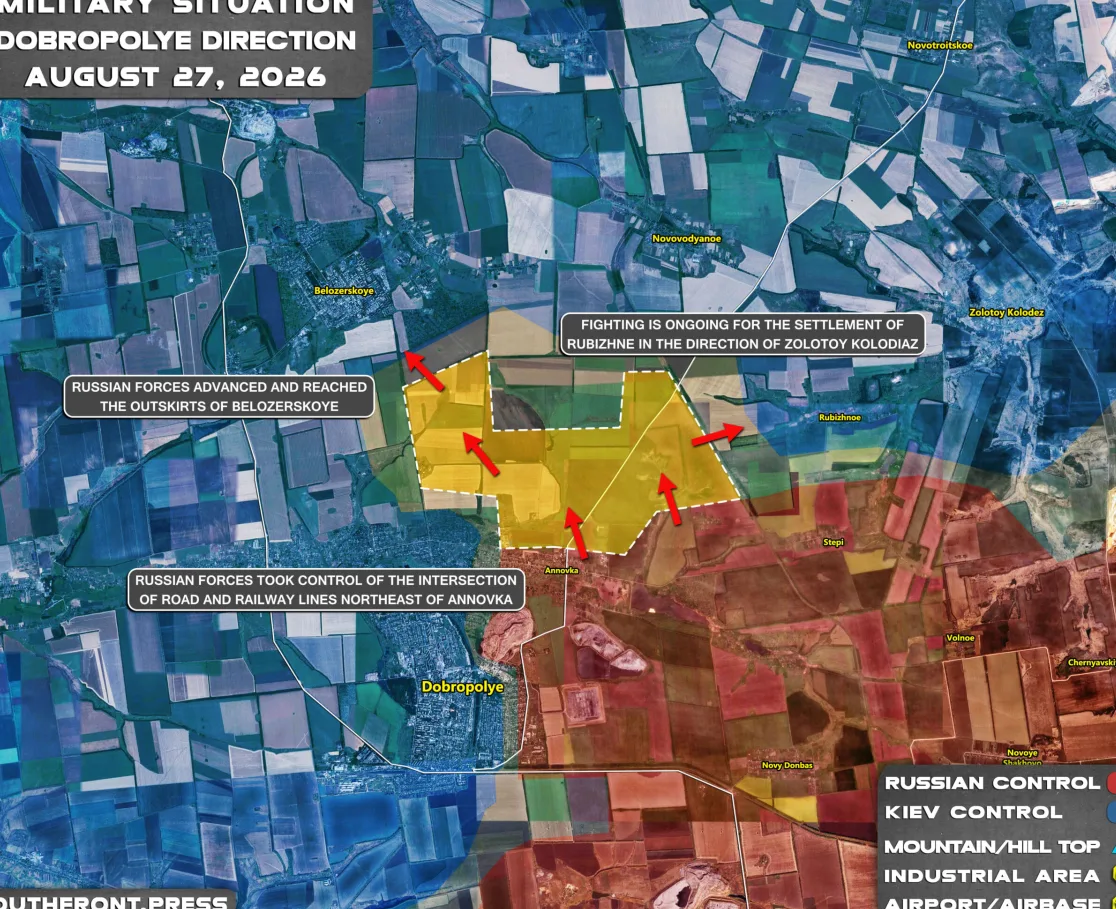Viewport: 1116px width, 909px height.
Task: Click the Russian Control legend entry
Action: (x=999, y=783)
